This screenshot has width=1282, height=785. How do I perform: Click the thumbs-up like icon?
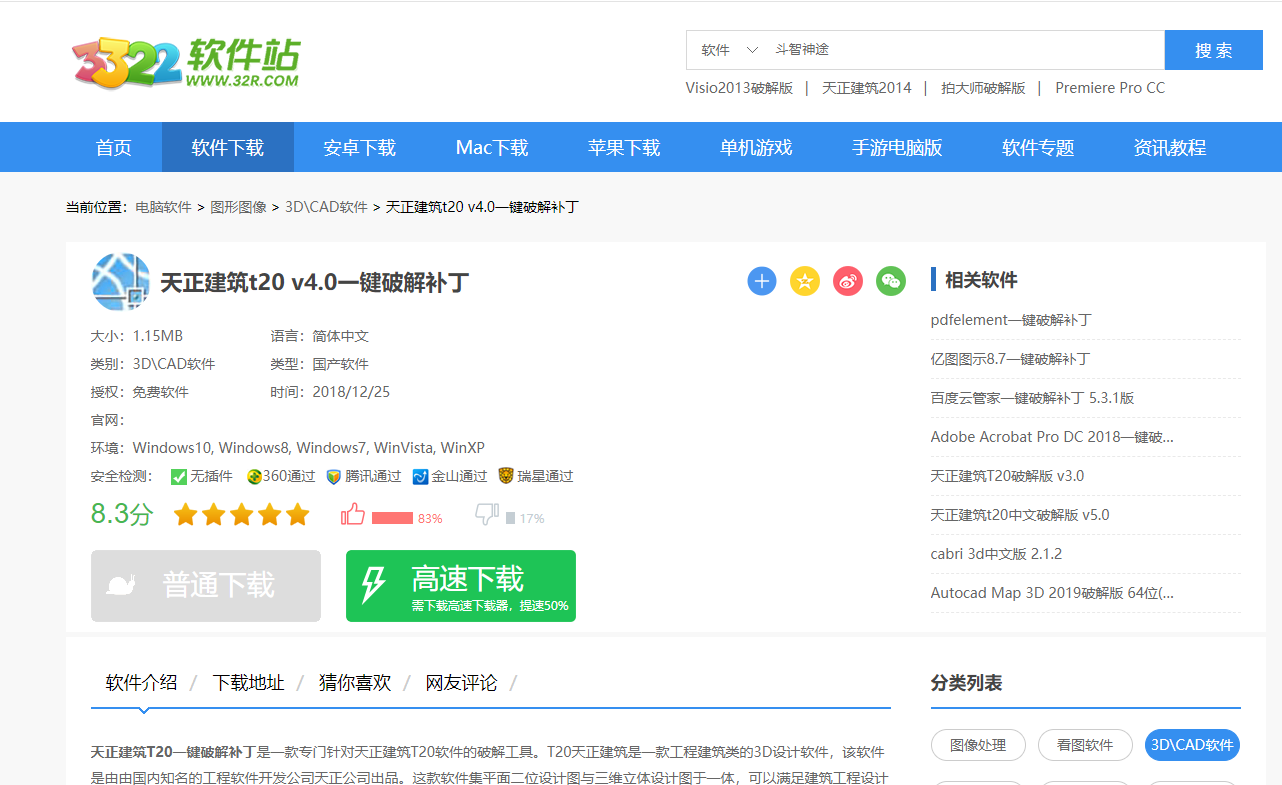click(x=353, y=515)
